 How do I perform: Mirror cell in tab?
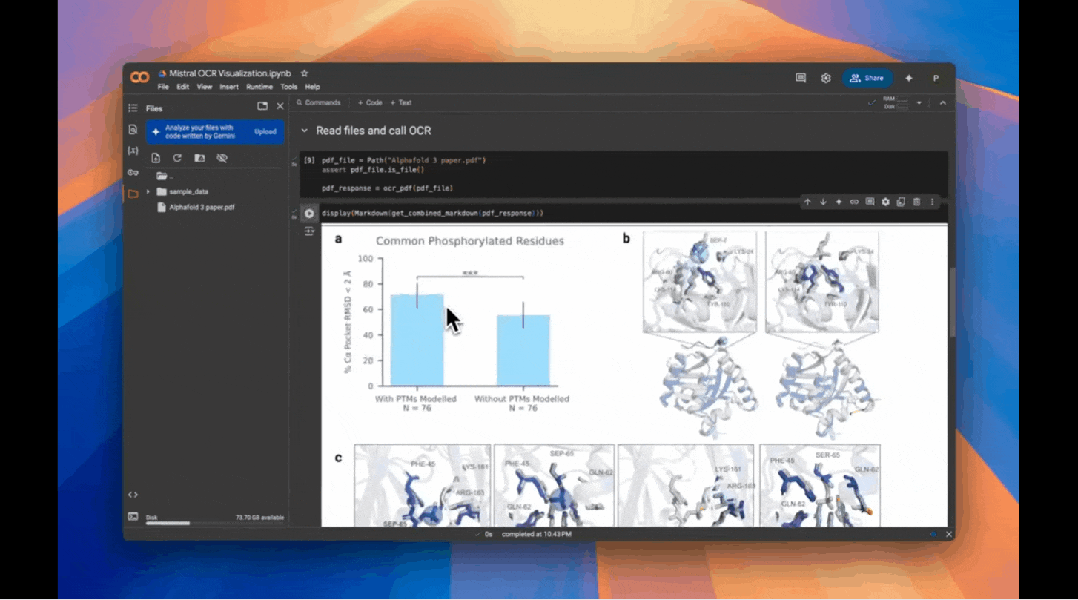[901, 202]
